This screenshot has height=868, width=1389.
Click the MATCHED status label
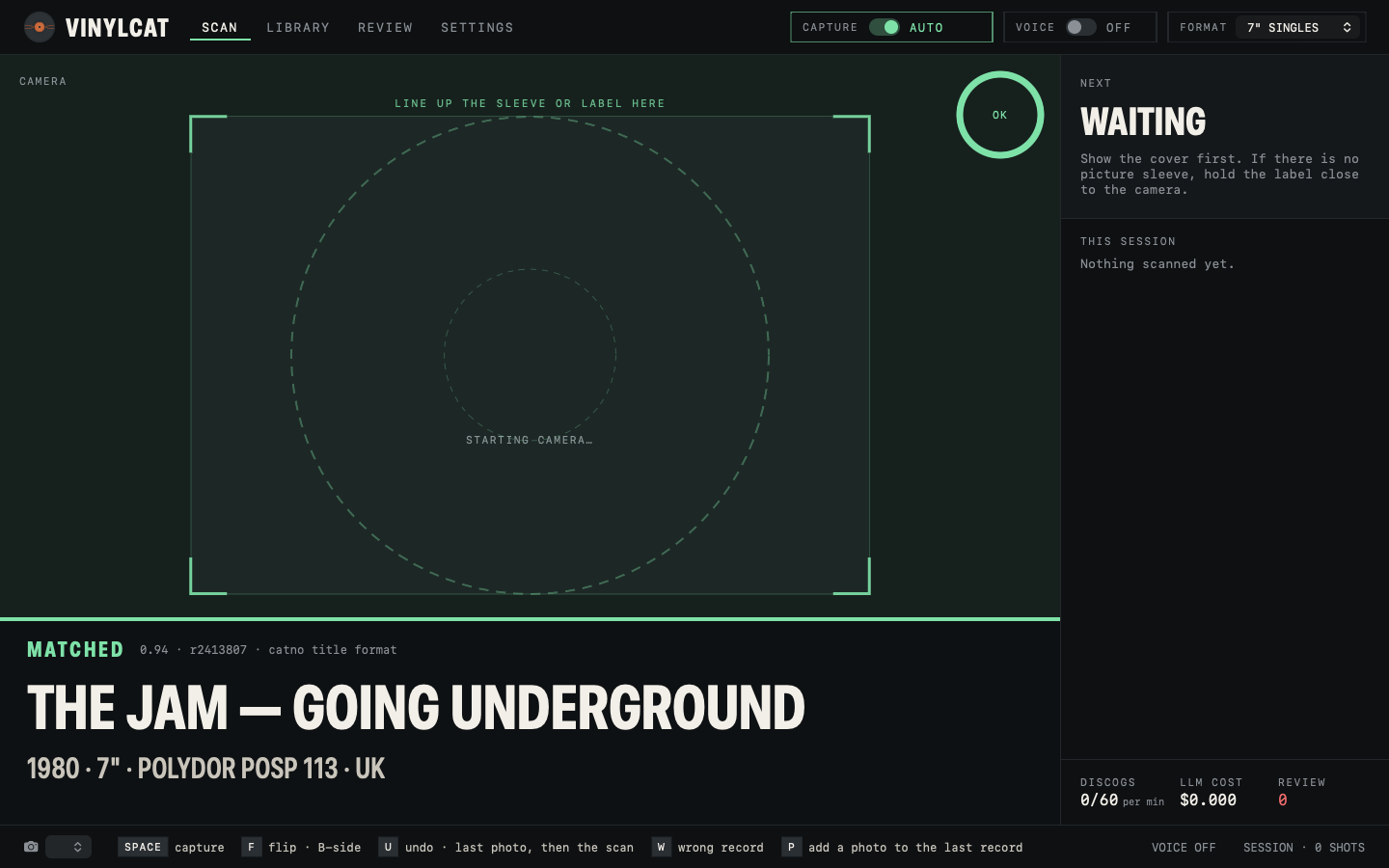click(75, 649)
